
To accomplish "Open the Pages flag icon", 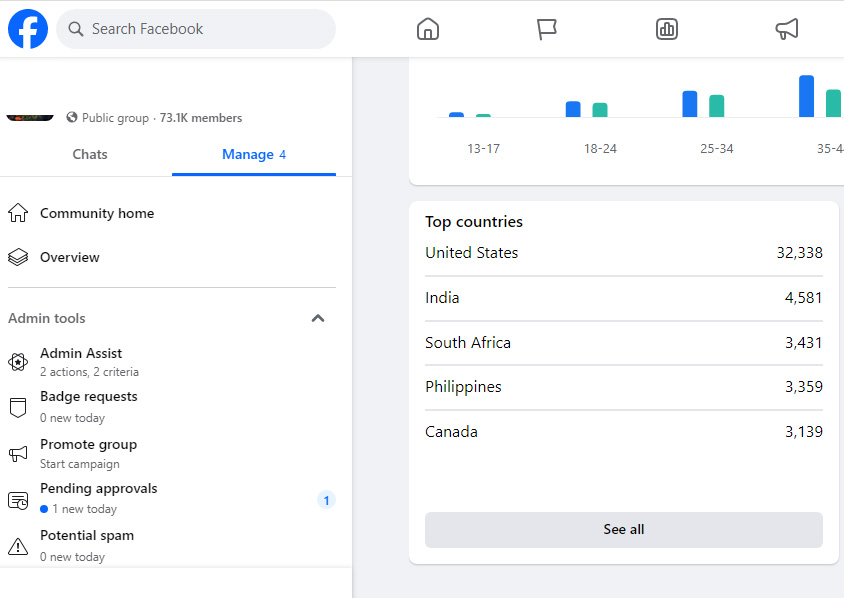I will [x=547, y=29].
